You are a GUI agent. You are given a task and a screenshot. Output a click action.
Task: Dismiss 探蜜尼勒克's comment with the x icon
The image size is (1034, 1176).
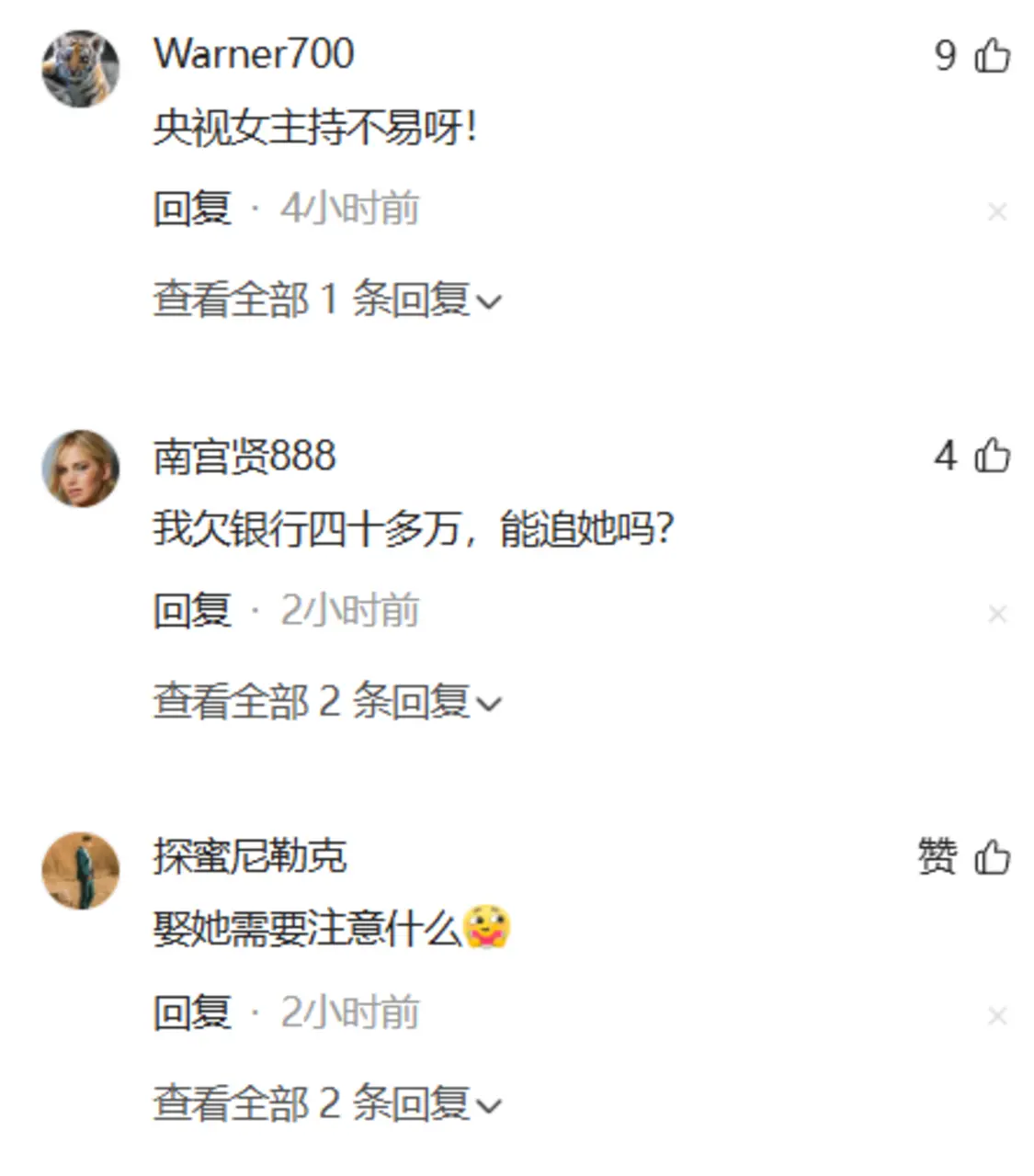coord(997,1015)
